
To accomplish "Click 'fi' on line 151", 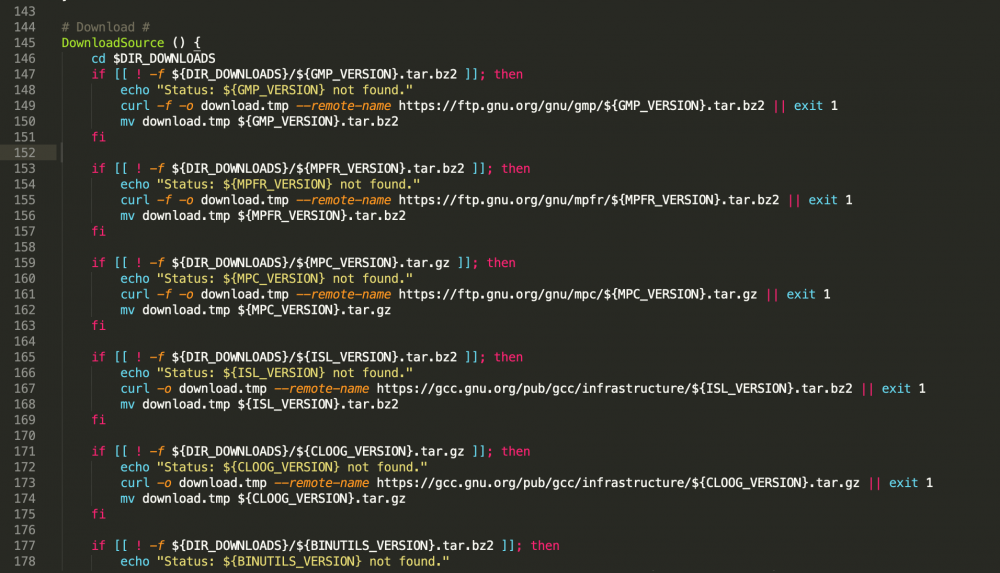I will (98, 137).
